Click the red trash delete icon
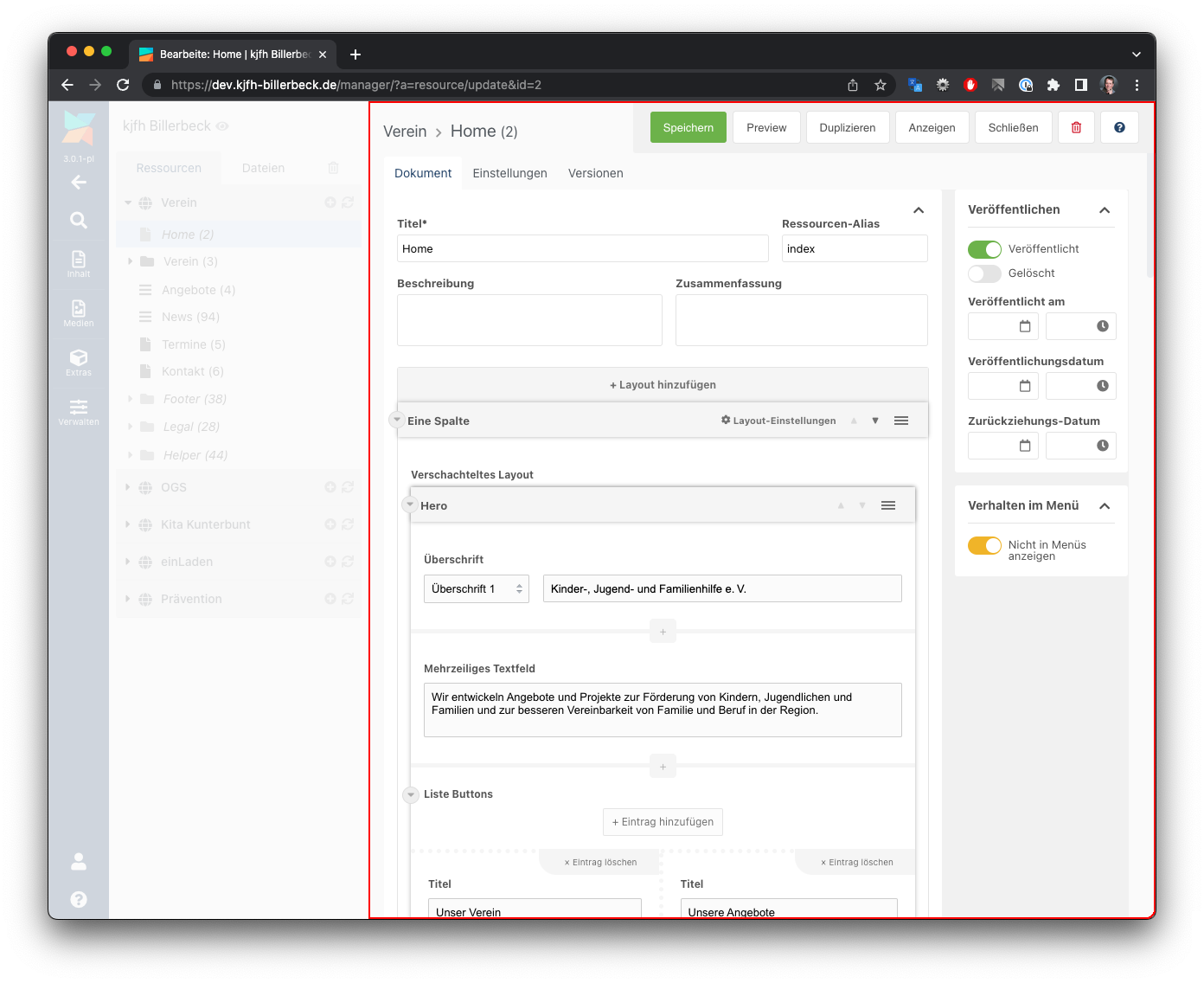Viewport: 1204px width, 983px height. 1076,127
